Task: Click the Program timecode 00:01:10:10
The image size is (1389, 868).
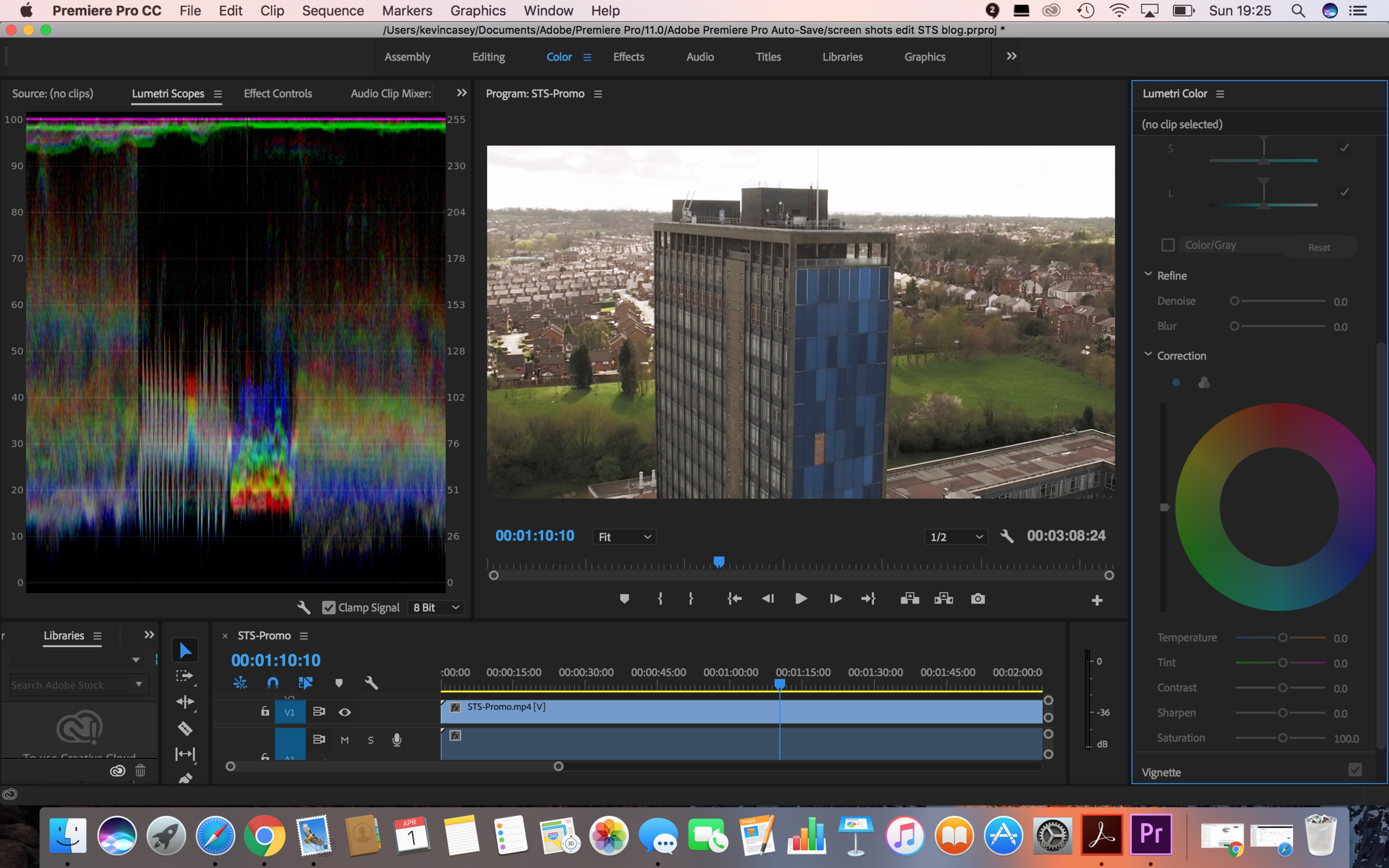Action: (x=534, y=535)
